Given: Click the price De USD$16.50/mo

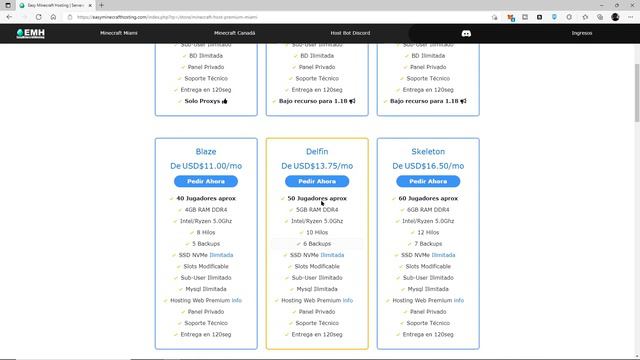Looking at the screenshot, I should coord(428,166).
